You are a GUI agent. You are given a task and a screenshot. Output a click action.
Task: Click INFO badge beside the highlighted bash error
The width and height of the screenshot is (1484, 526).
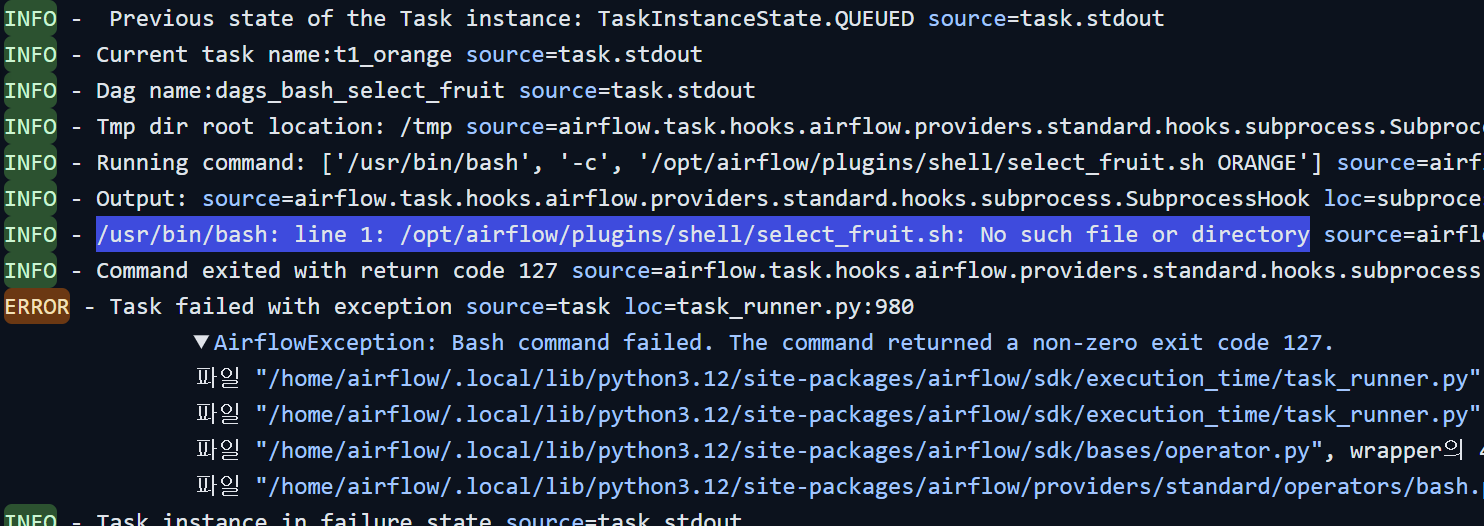pyautogui.click(x=31, y=235)
